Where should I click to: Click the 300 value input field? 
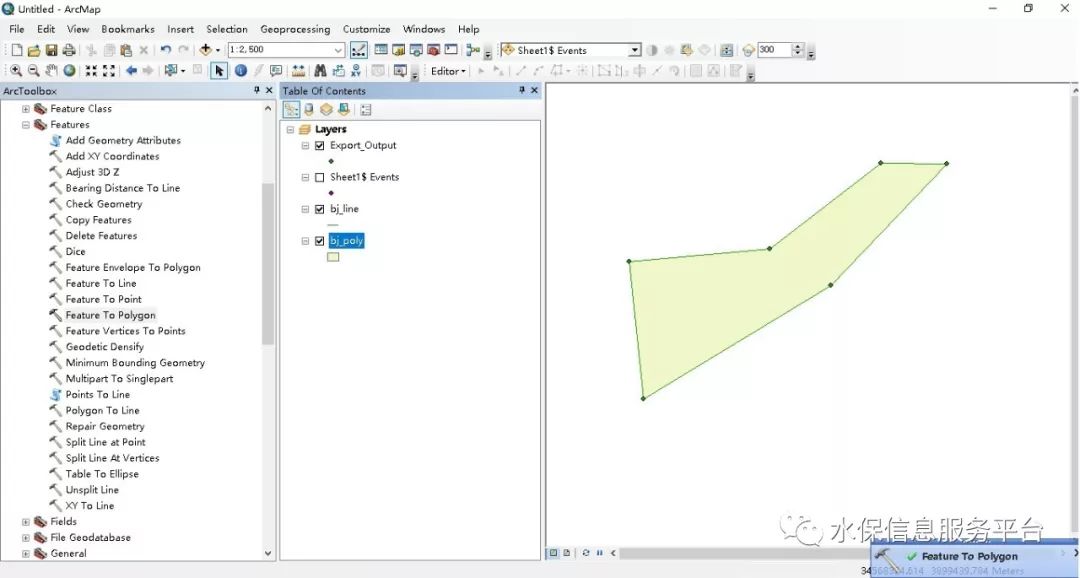pos(774,50)
